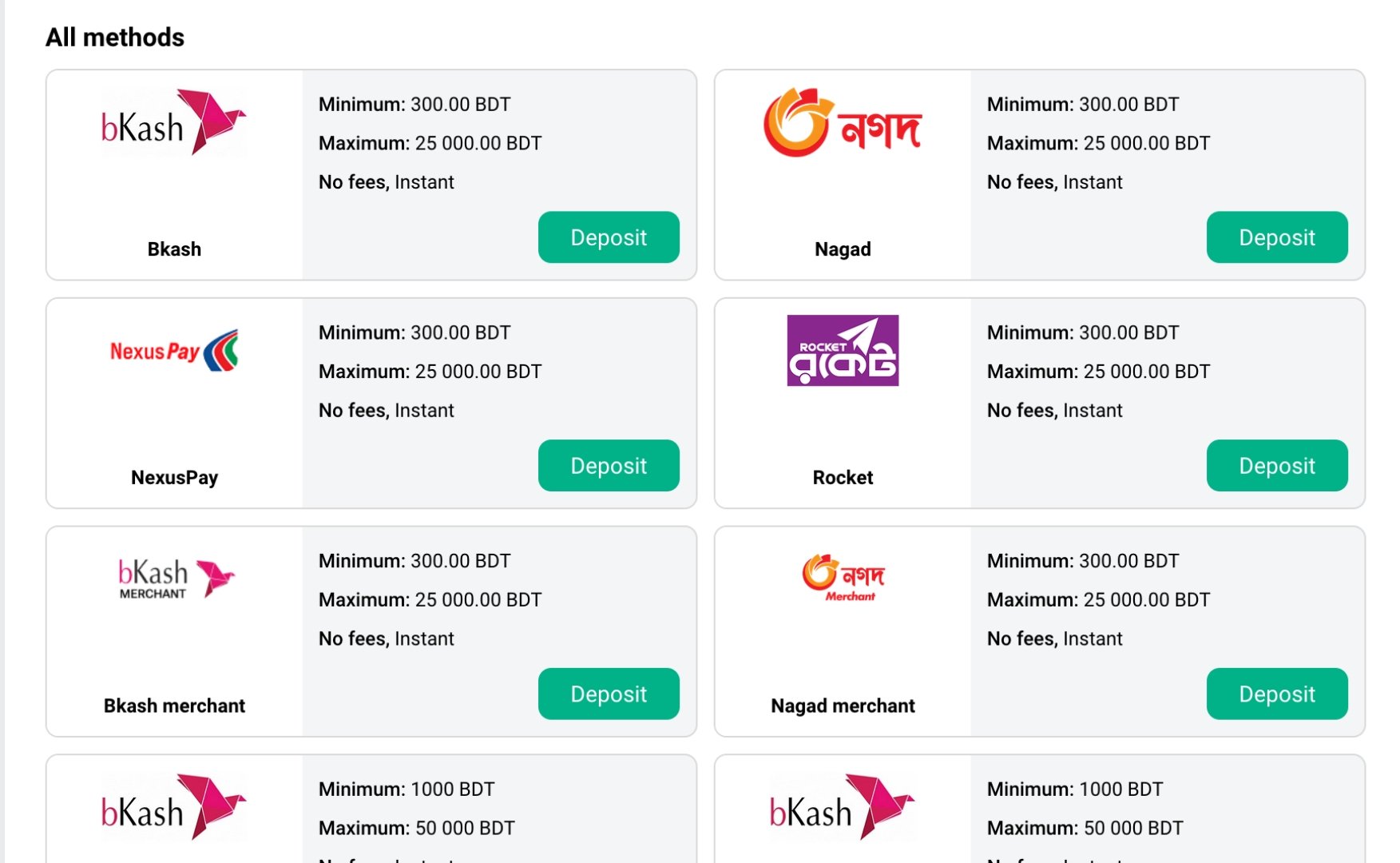Click the purple Rocket logo

(x=843, y=350)
